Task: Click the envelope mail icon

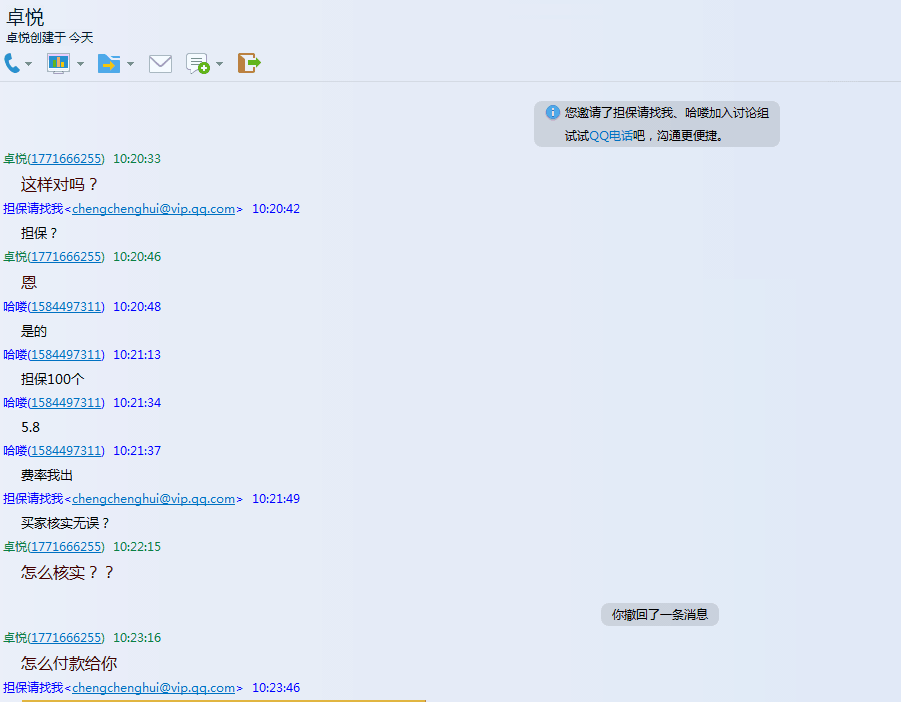Action: tap(160, 64)
